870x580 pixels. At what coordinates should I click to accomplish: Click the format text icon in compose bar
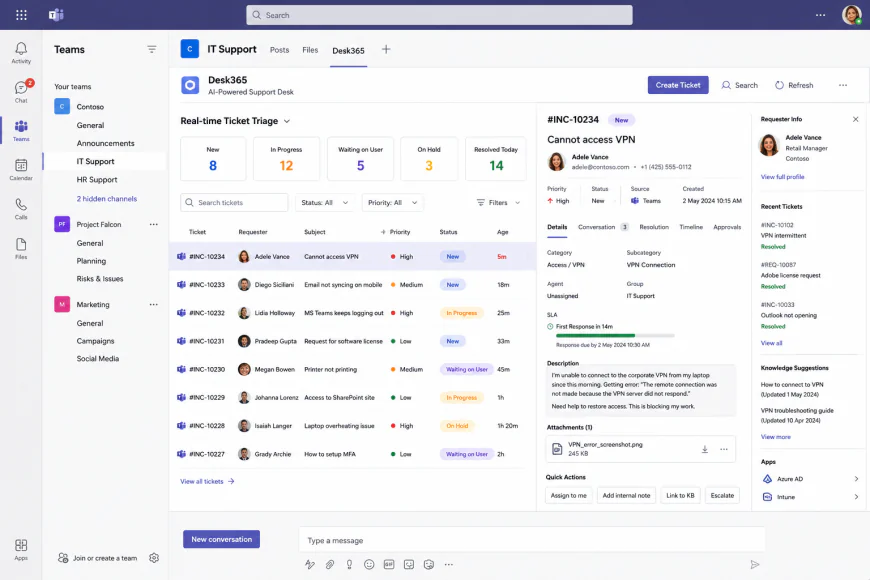(310, 564)
